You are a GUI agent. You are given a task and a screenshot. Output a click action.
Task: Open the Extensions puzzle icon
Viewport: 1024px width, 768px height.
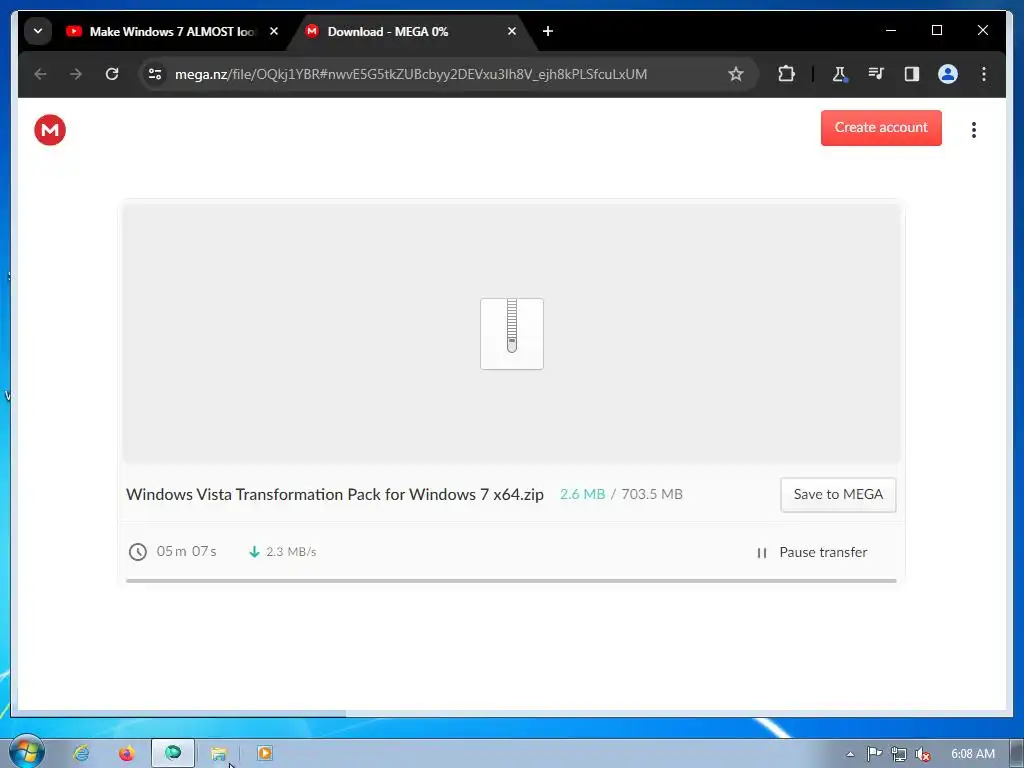(x=786, y=74)
